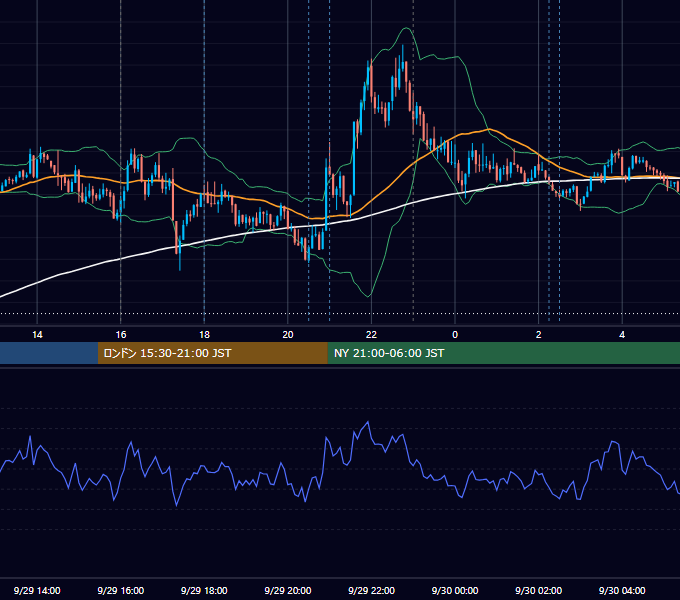Viewport: 680px width, 600px height.
Task: Click the 9/29 14:00 date label
Action: click(37, 590)
